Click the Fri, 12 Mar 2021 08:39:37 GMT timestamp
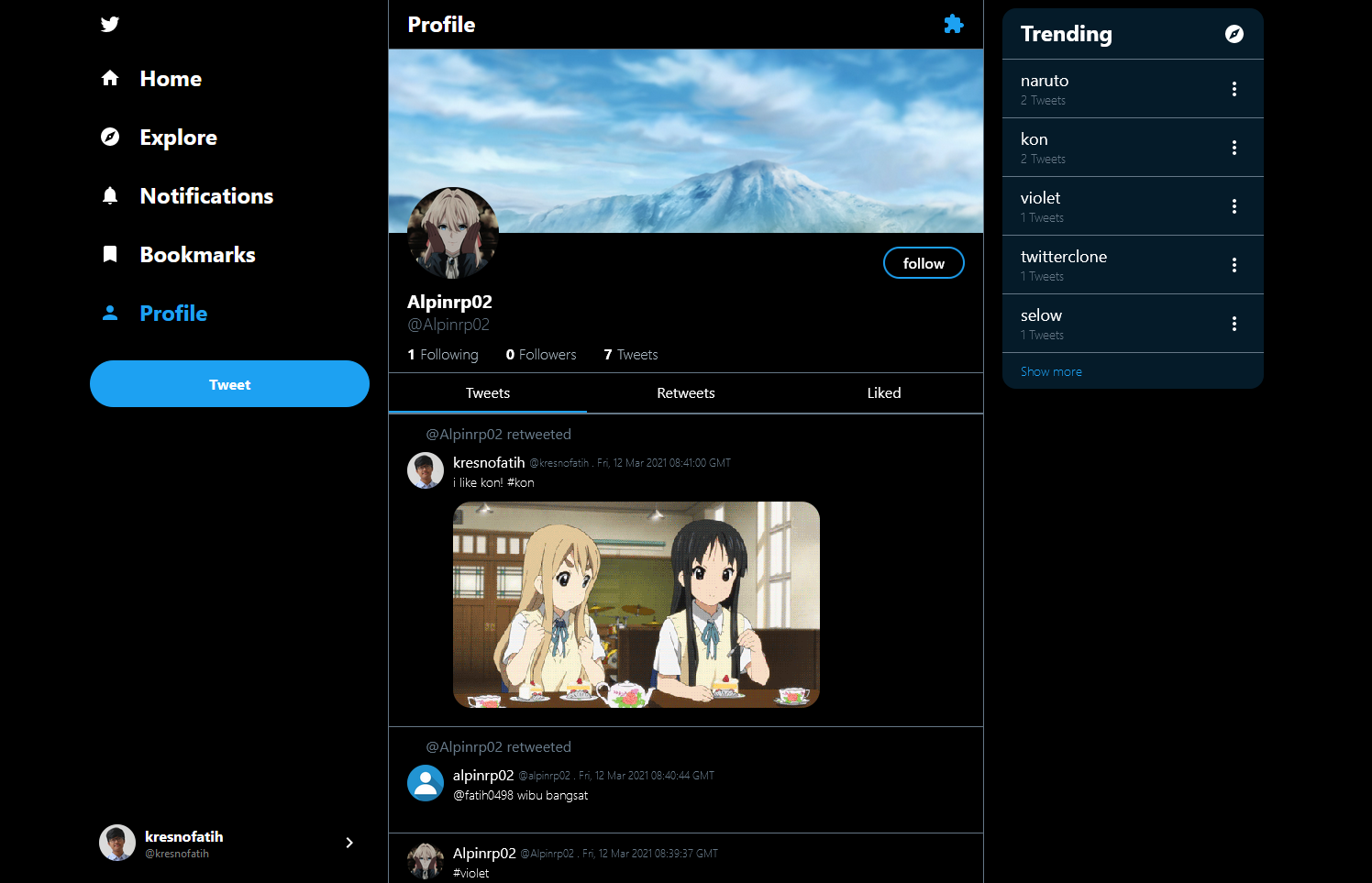1372x883 pixels. pos(650,854)
